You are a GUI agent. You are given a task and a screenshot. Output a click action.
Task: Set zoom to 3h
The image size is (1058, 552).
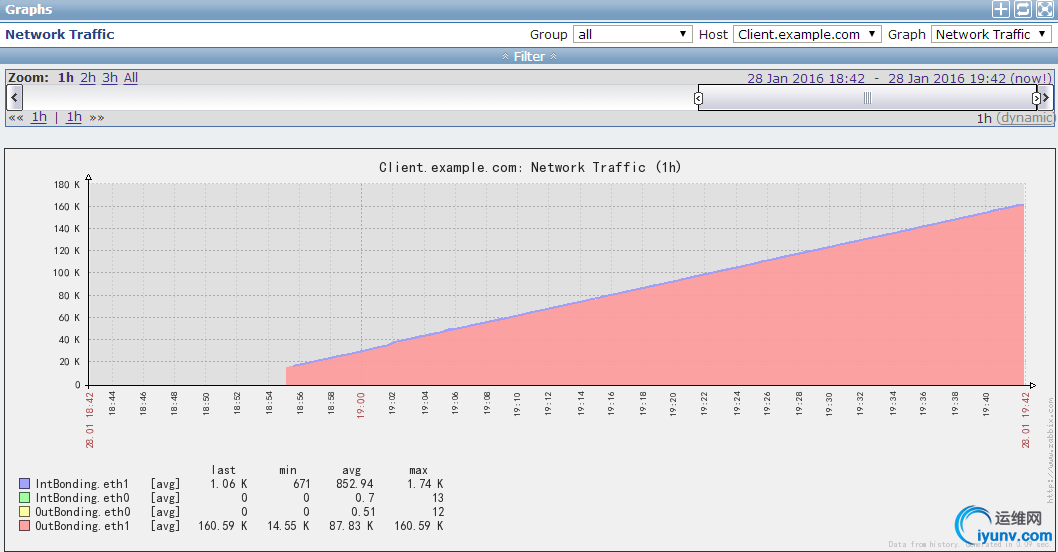(110, 78)
